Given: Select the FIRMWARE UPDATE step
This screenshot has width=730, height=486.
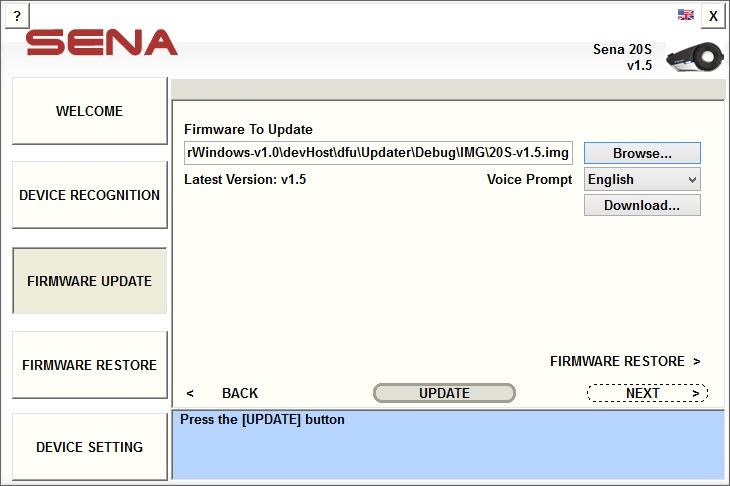Looking at the screenshot, I should (89, 281).
